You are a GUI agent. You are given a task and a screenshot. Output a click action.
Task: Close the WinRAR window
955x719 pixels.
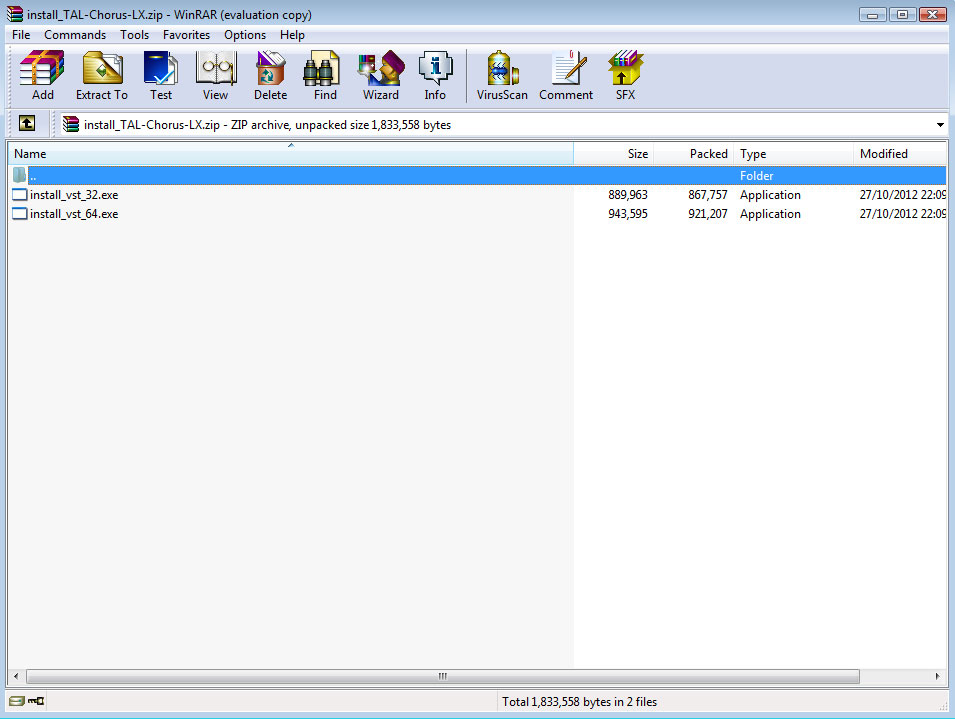pos(932,14)
